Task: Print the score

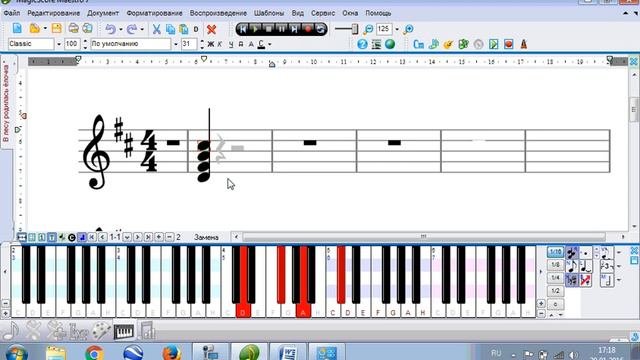Action: (x=73, y=29)
